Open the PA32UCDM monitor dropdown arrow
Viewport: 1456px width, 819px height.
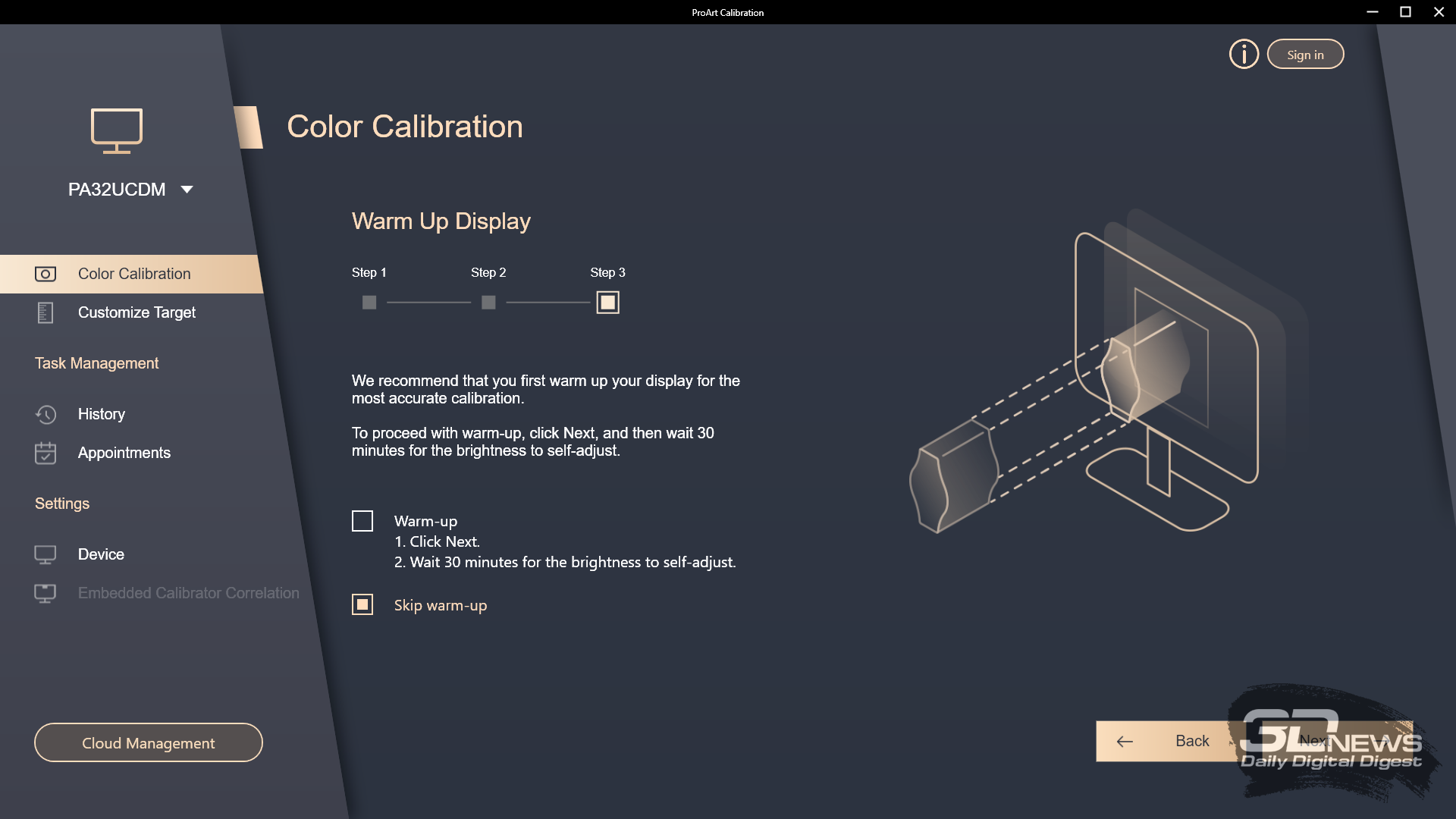click(187, 190)
